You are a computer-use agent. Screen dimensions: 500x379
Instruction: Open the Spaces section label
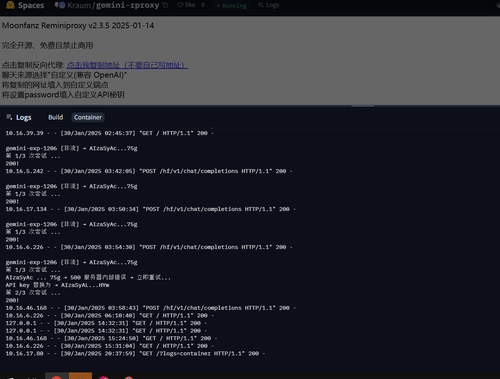pyautogui.click(x=31, y=5)
